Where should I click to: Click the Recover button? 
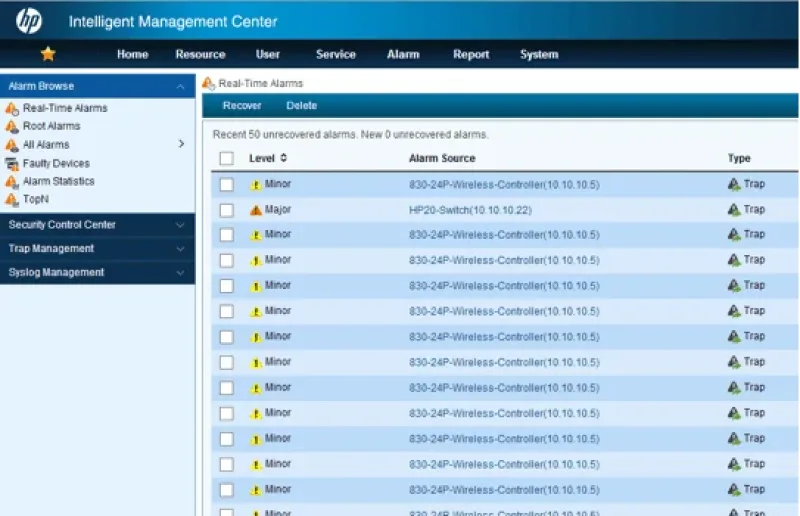[x=242, y=106]
